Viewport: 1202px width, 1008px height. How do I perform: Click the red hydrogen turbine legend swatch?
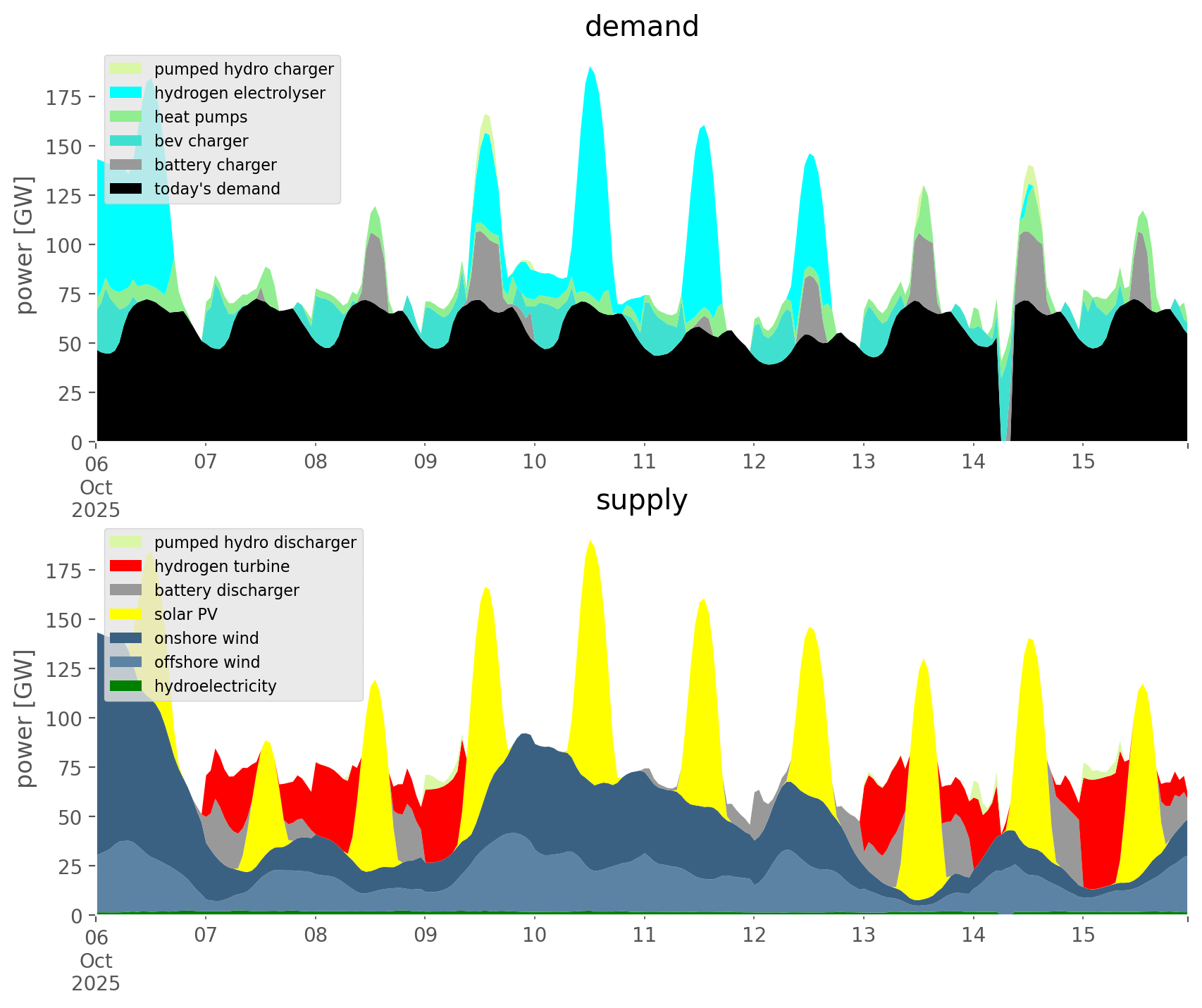pos(126,566)
